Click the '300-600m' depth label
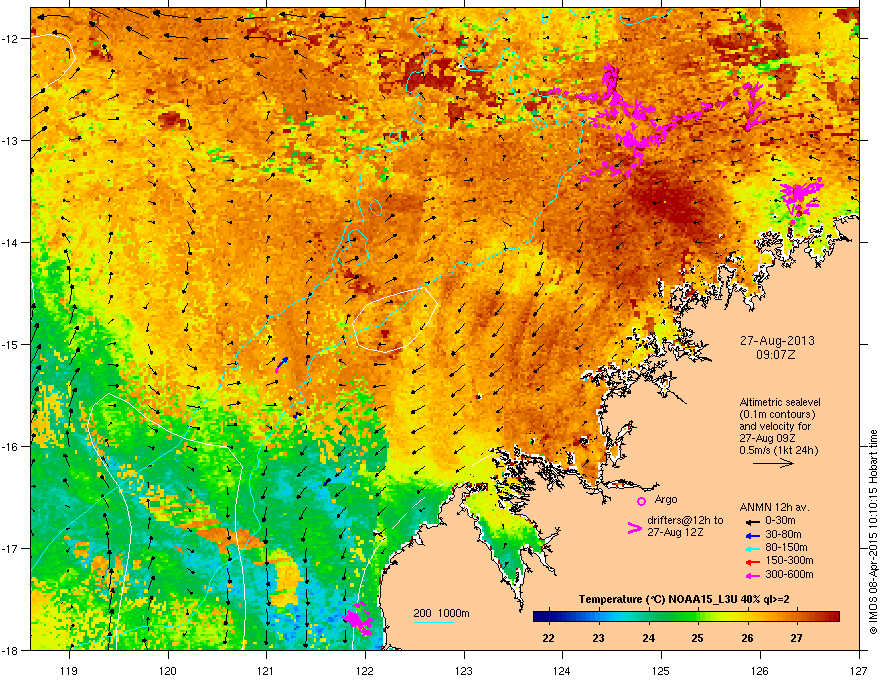880x680 pixels. [789, 575]
